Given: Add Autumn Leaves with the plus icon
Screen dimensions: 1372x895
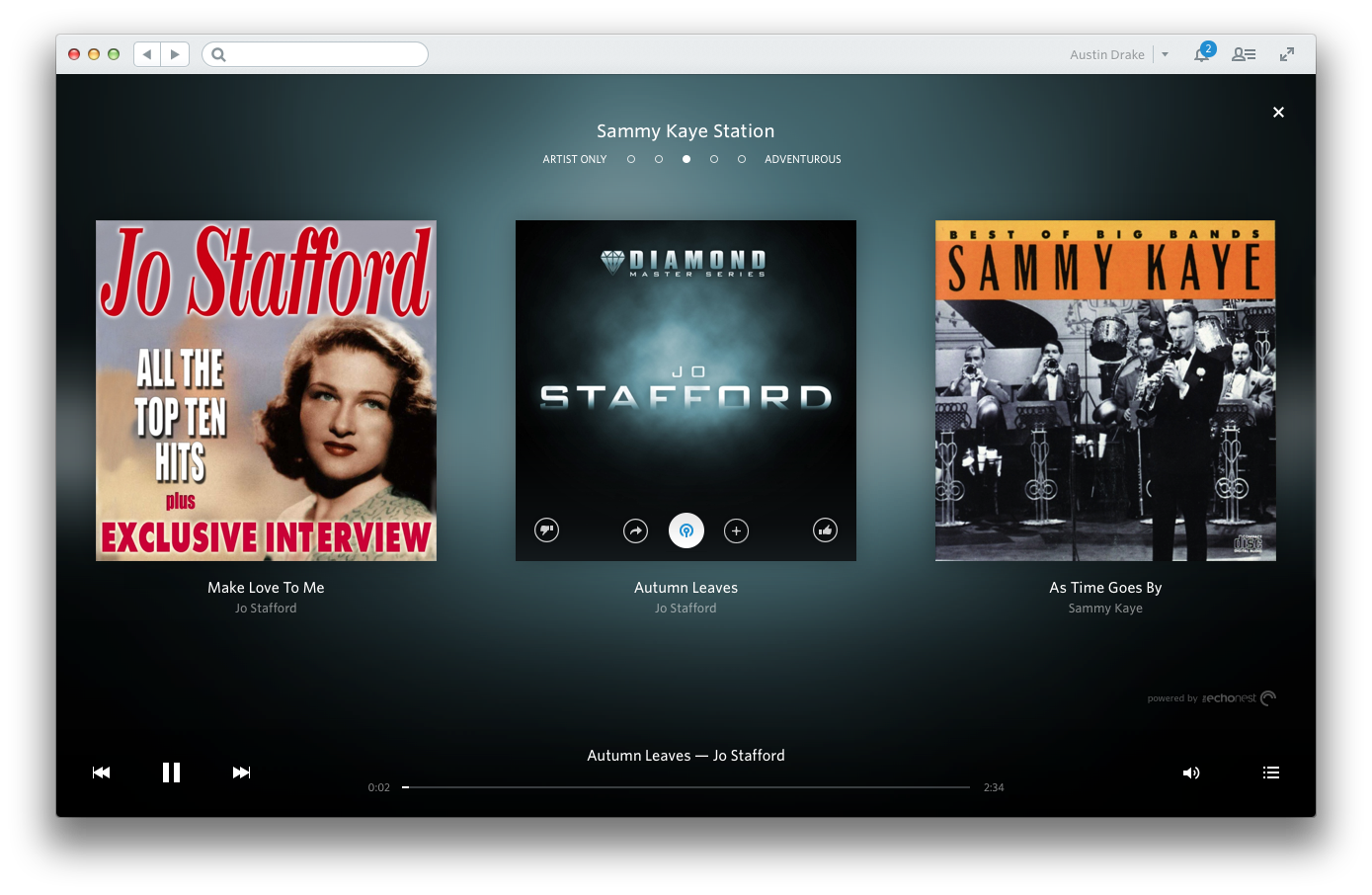Looking at the screenshot, I should pyautogui.click(x=736, y=530).
